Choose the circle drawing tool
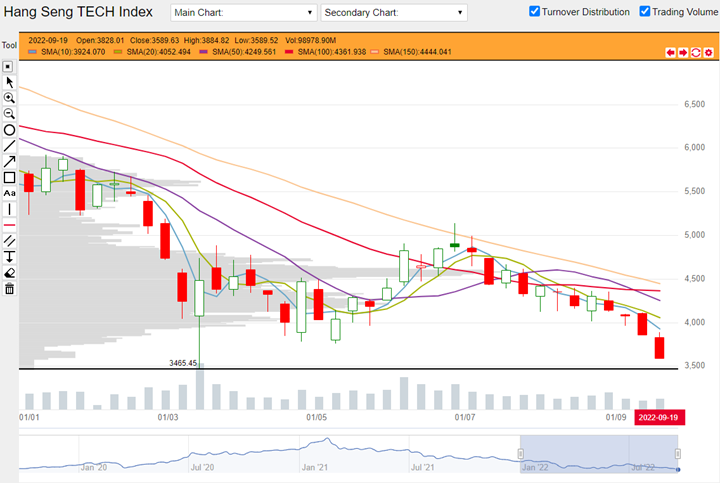 (9, 130)
